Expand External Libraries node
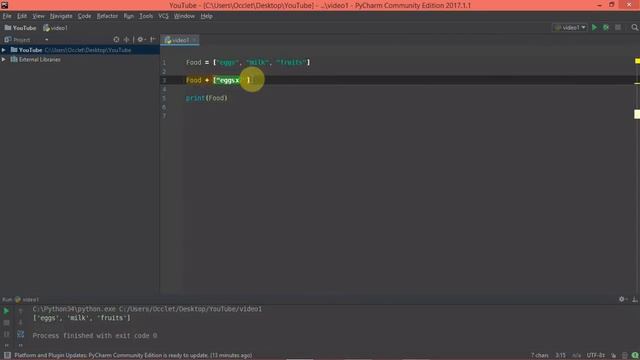 pyautogui.click(x=4, y=60)
